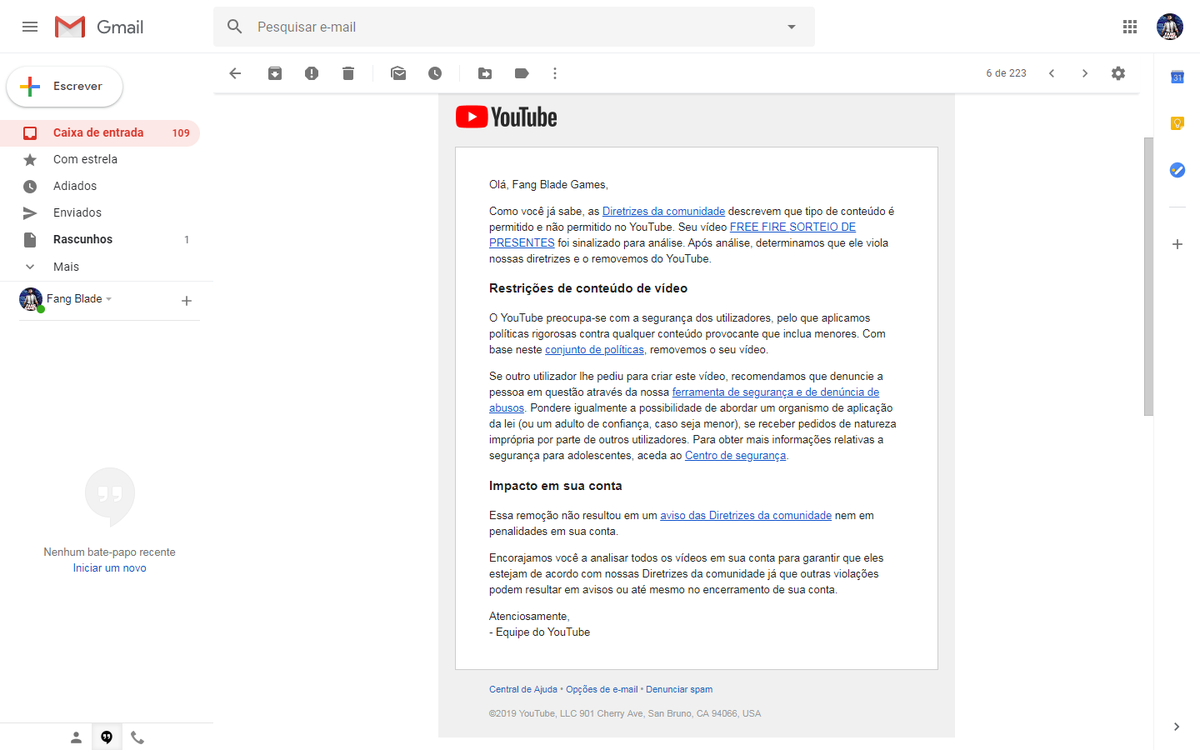
Task: Go to the newer email
Action: 1051,73
